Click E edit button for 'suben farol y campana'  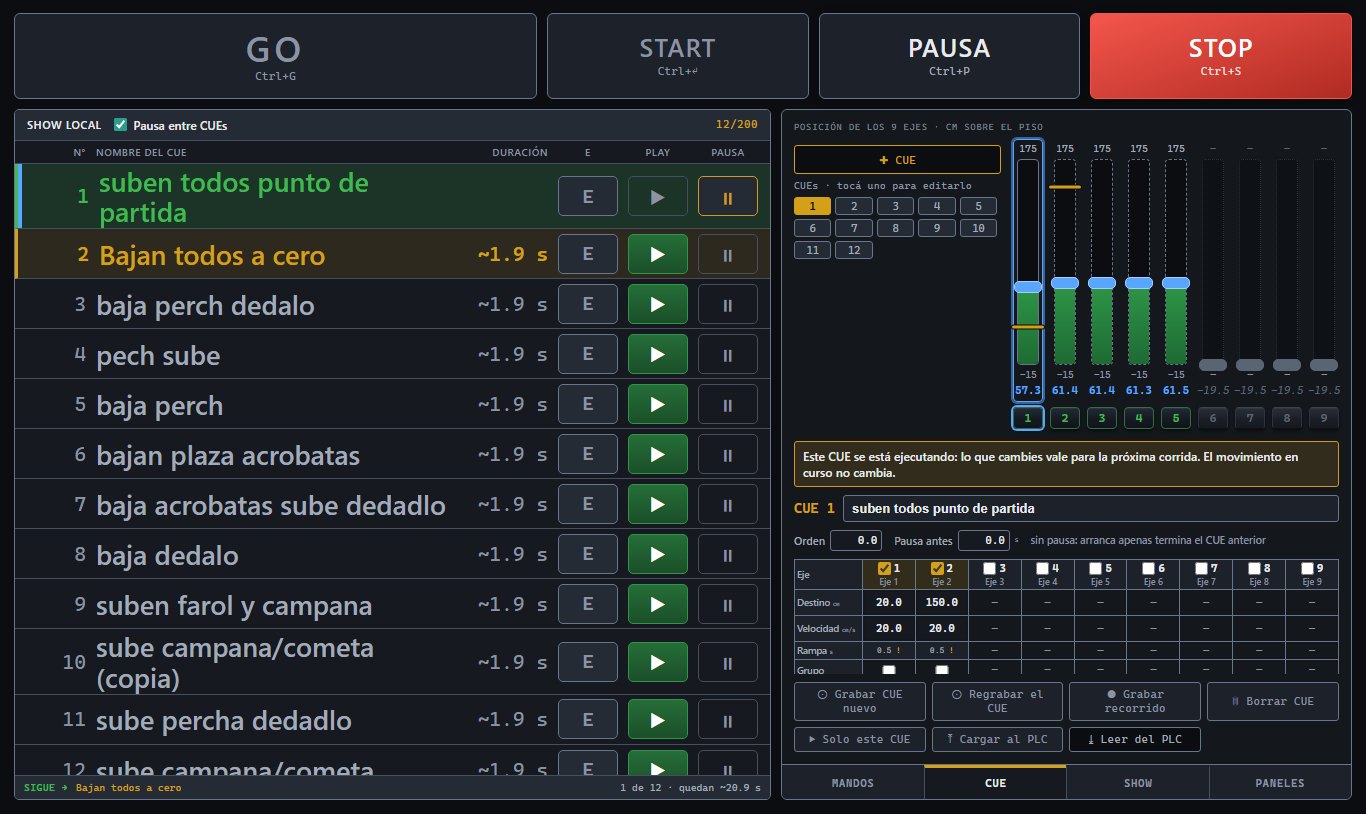[x=587, y=604]
